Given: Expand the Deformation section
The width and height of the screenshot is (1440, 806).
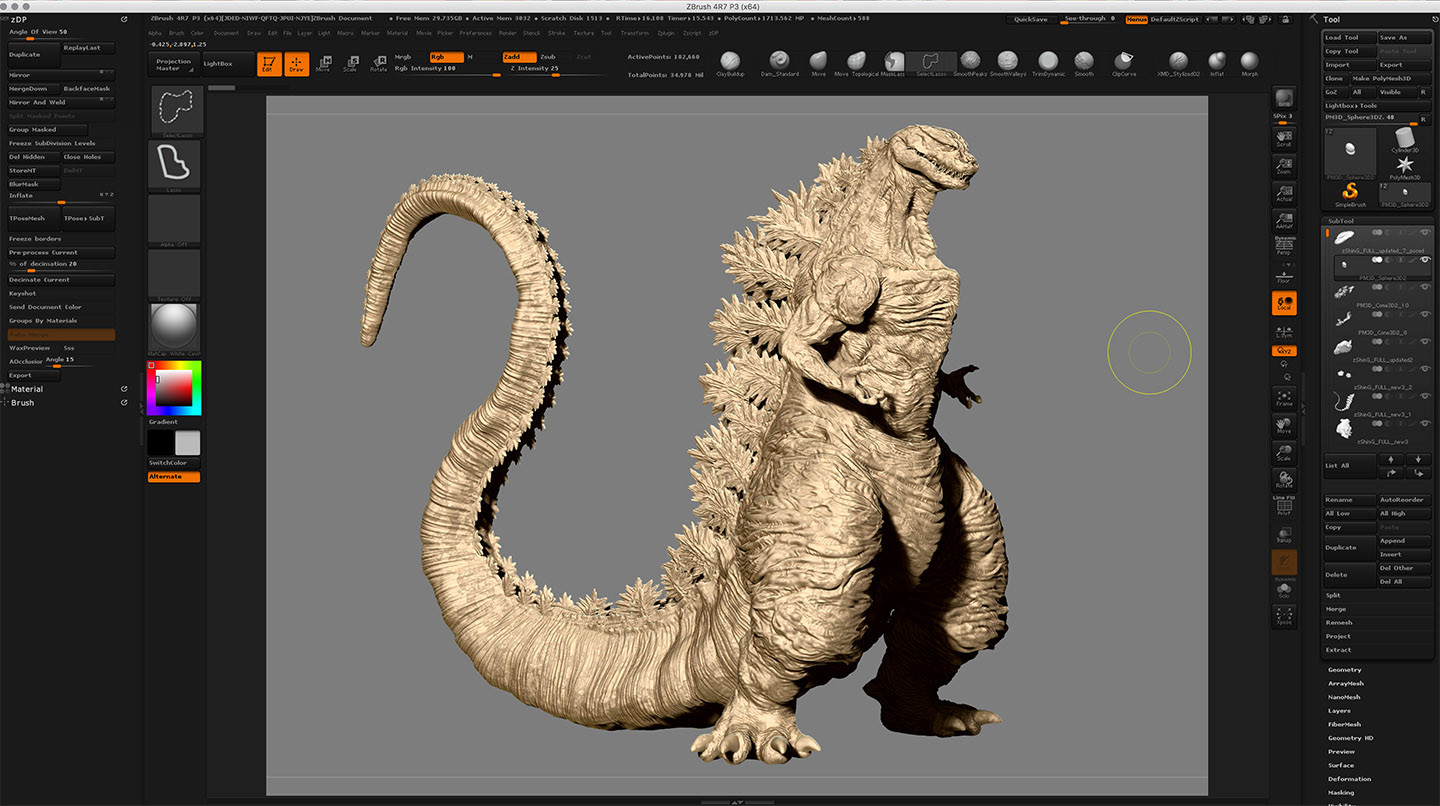Looking at the screenshot, I should point(1349,779).
